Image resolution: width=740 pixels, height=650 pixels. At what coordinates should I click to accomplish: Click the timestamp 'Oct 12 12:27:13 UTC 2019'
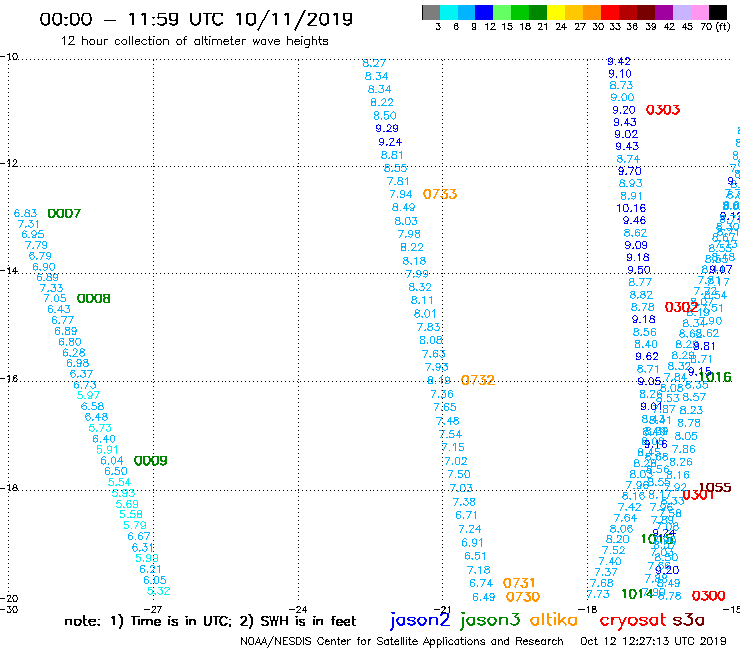(x=653, y=641)
